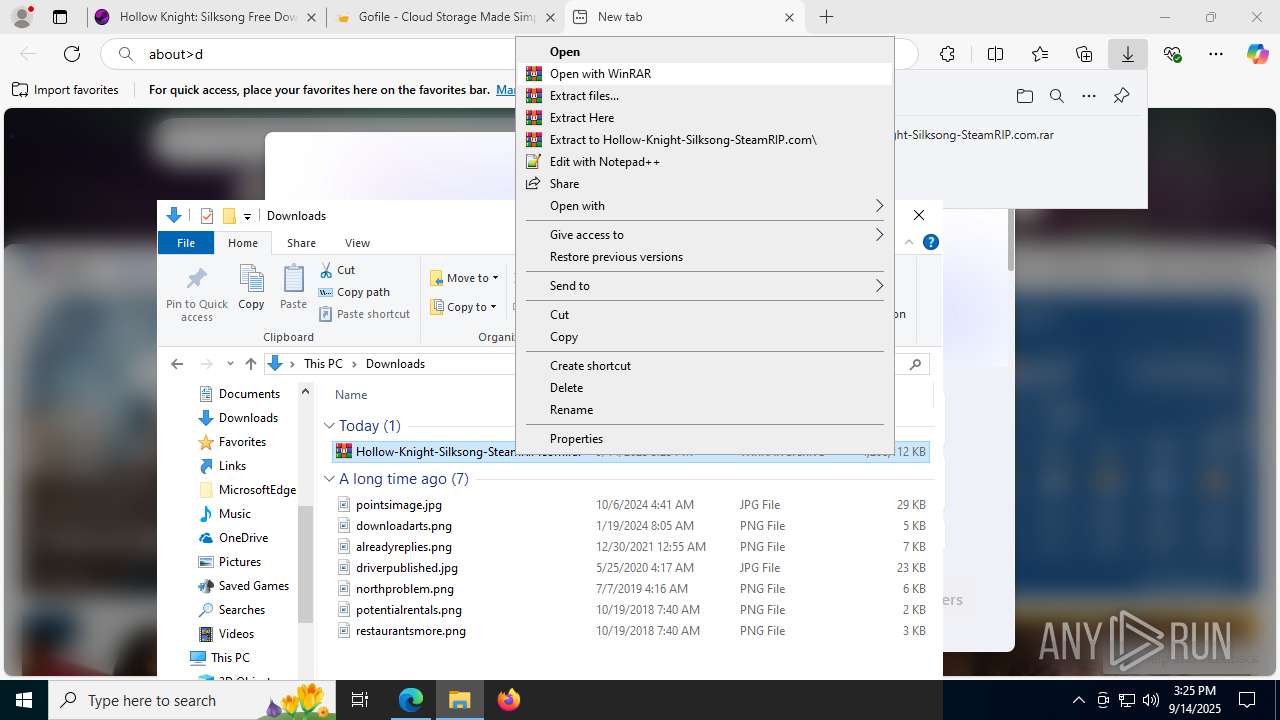Click bold Open at menu top
The height and width of the screenshot is (720, 1280).
pyautogui.click(x=705, y=51)
